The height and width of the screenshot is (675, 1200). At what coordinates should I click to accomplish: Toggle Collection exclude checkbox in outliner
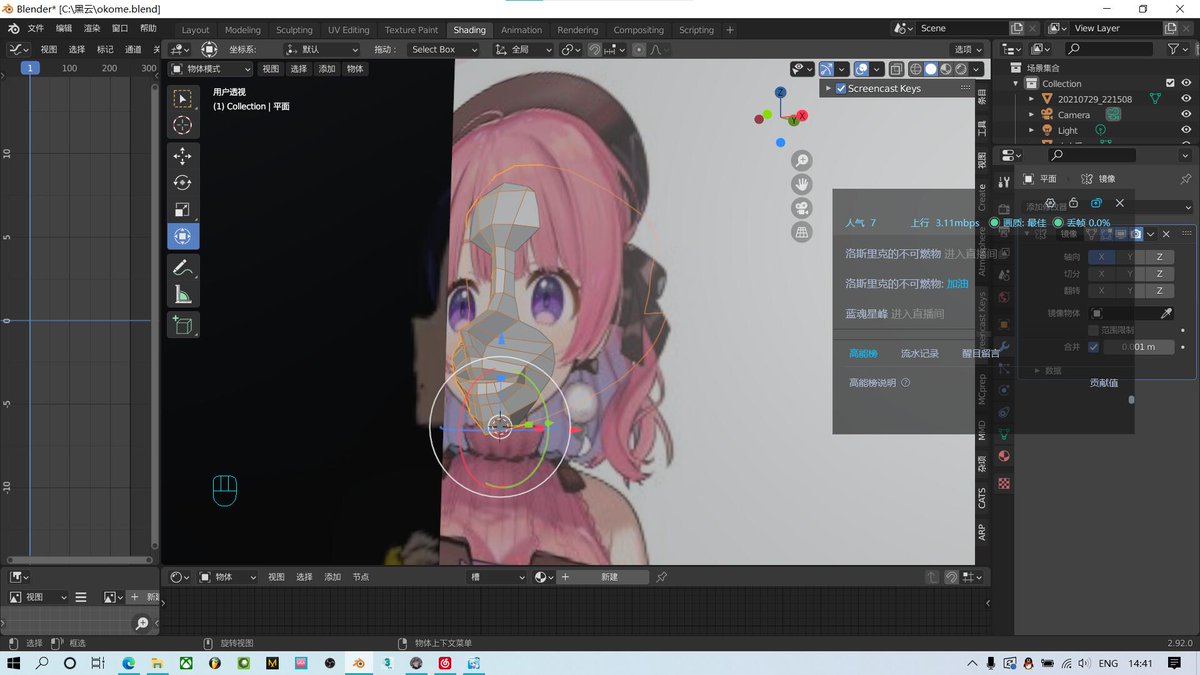pos(1170,83)
